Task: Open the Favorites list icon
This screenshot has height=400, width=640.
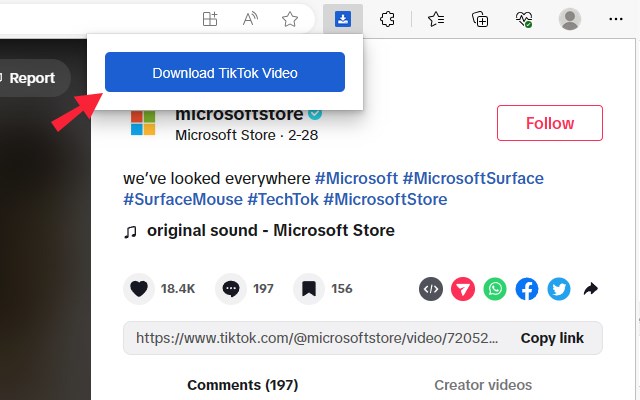Action: pyautogui.click(x=436, y=19)
